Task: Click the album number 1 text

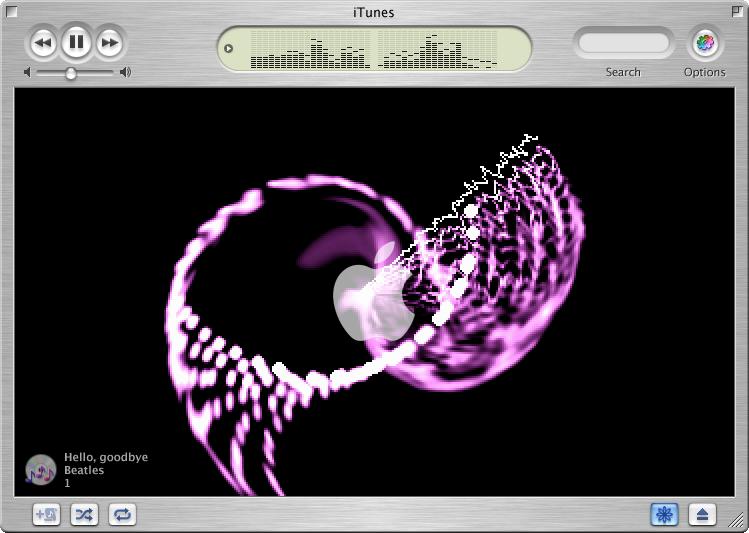Action: point(67,483)
